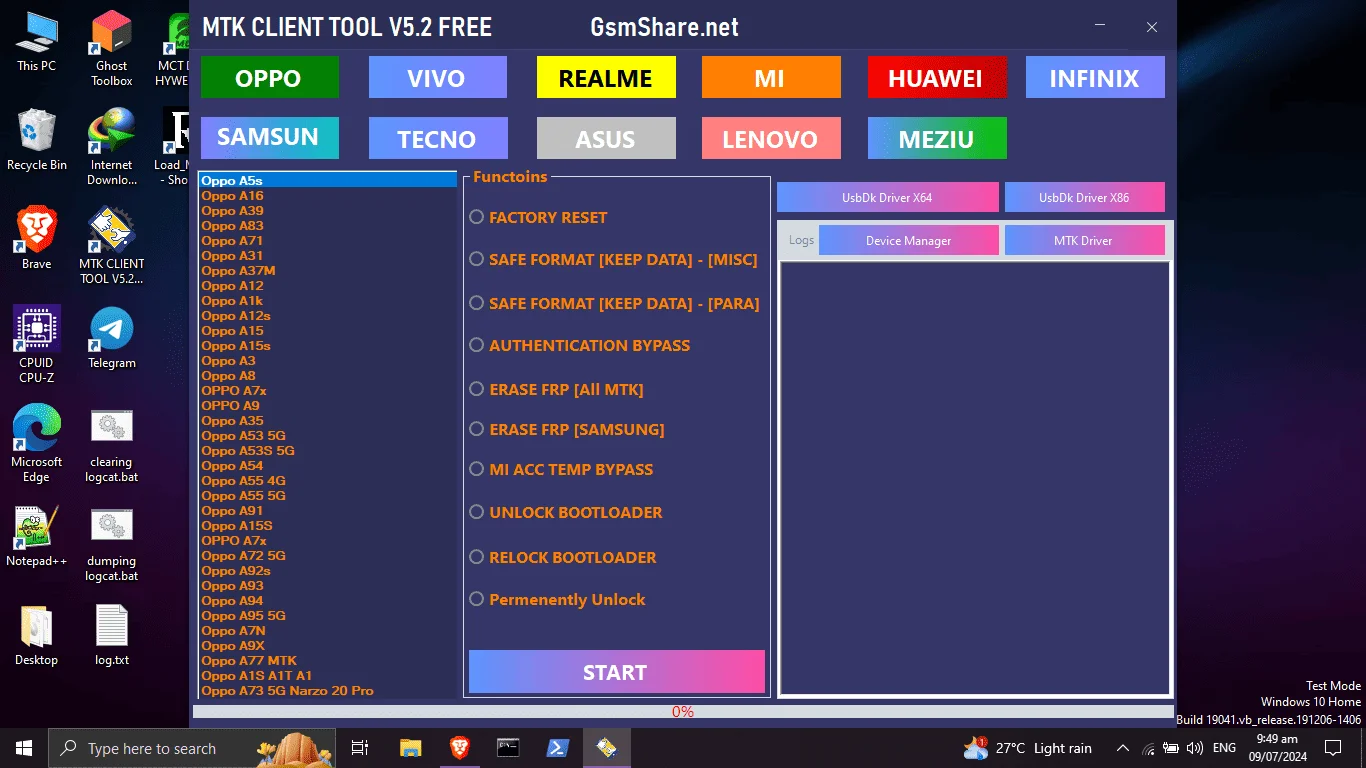1366x768 pixels.
Task: Open weather widget showing 27°C Light rain
Action: pos(1027,748)
